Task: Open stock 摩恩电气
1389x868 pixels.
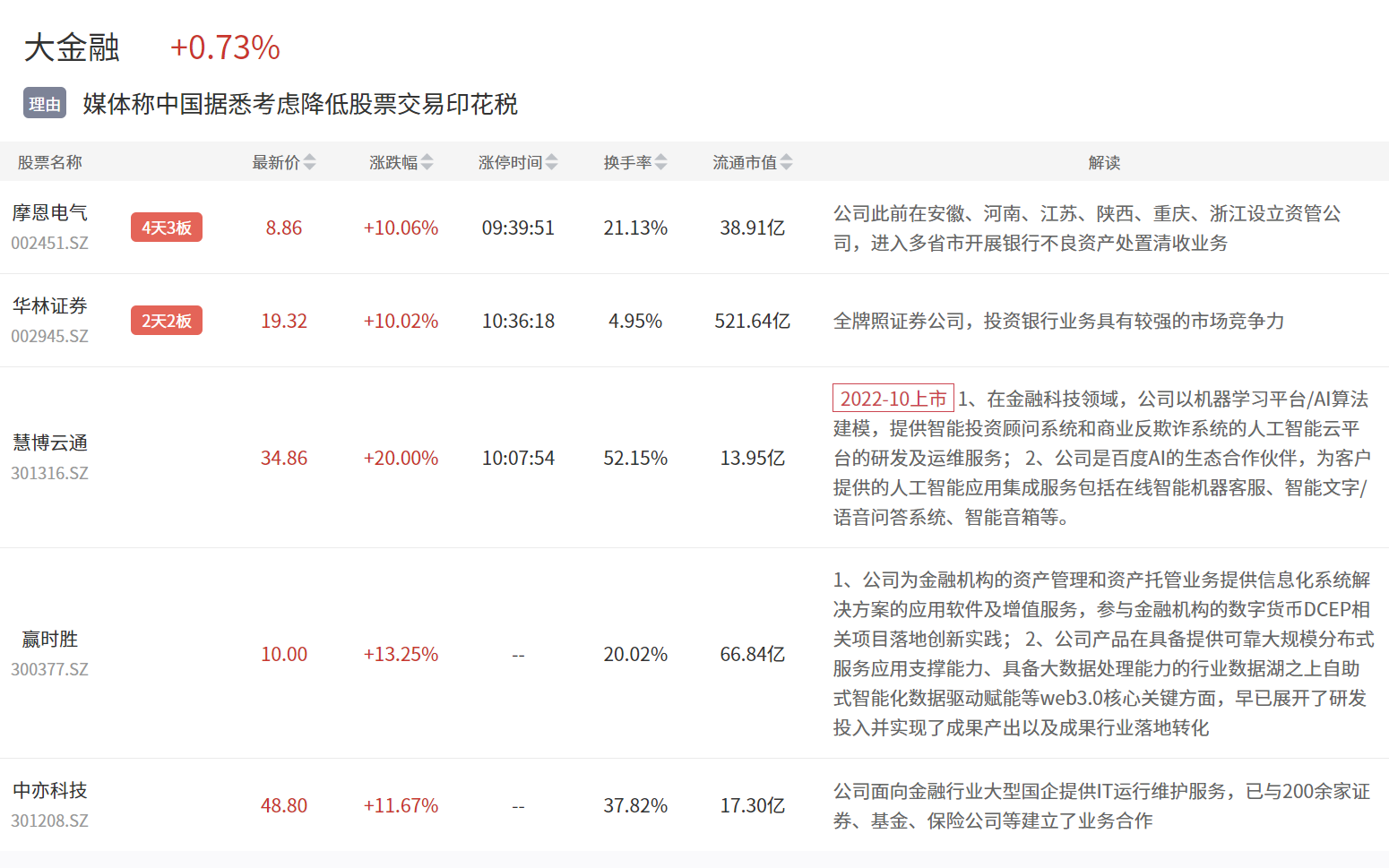Action: 50,213
